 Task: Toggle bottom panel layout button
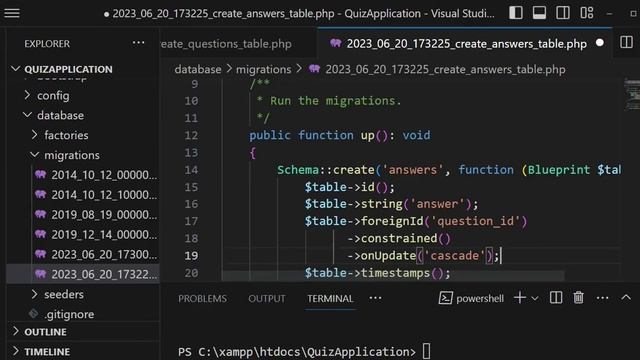539,13
